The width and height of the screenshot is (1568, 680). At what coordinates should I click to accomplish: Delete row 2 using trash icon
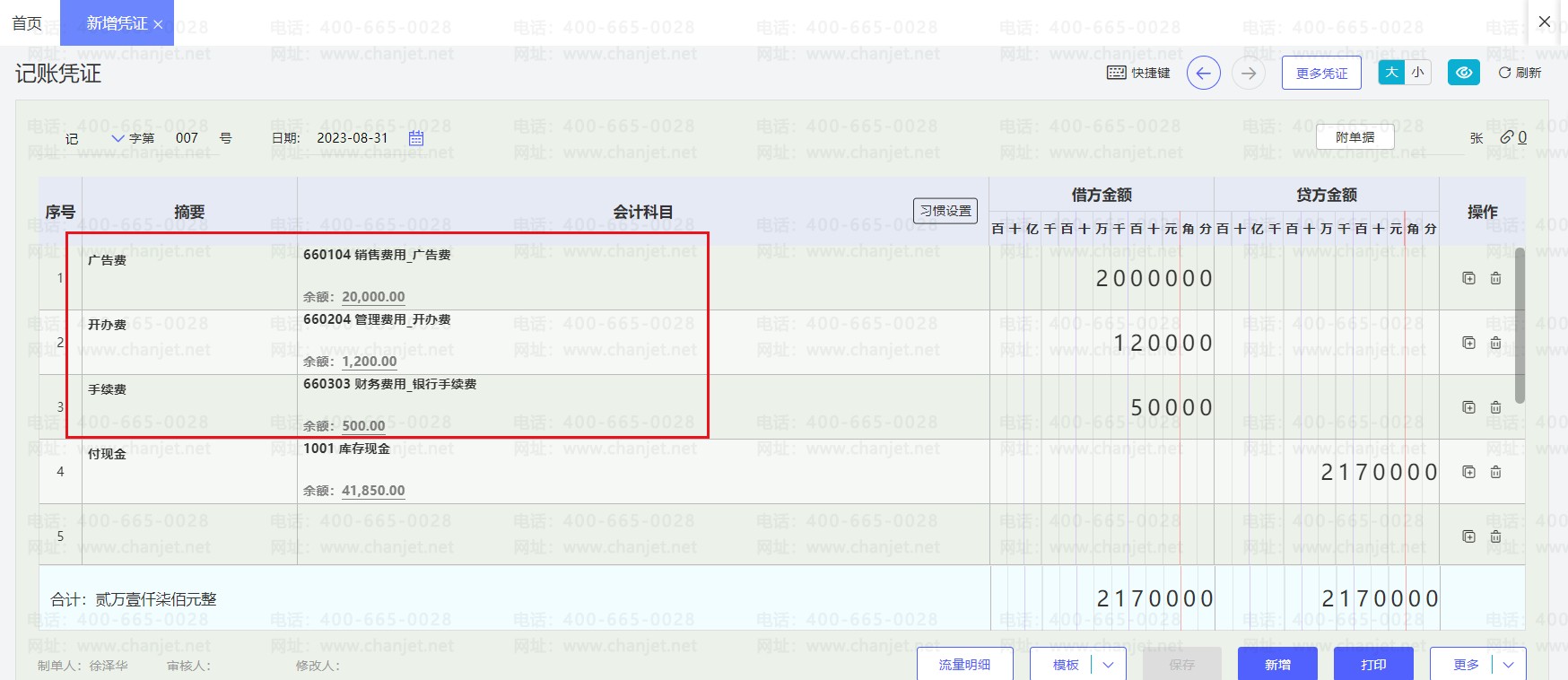click(1495, 343)
